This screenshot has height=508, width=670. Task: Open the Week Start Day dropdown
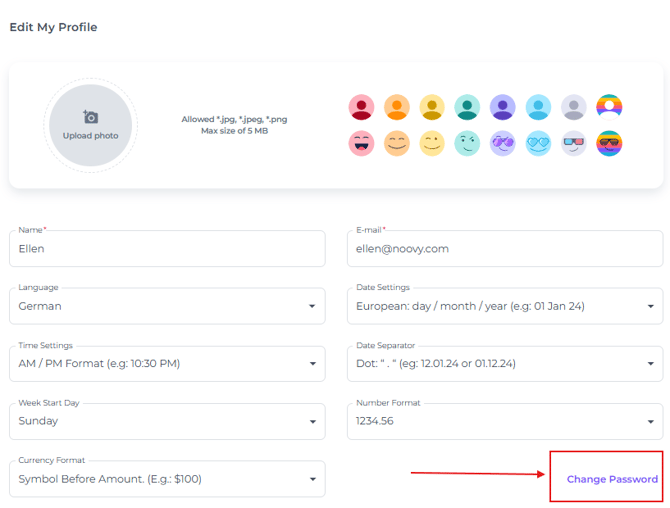(x=167, y=421)
